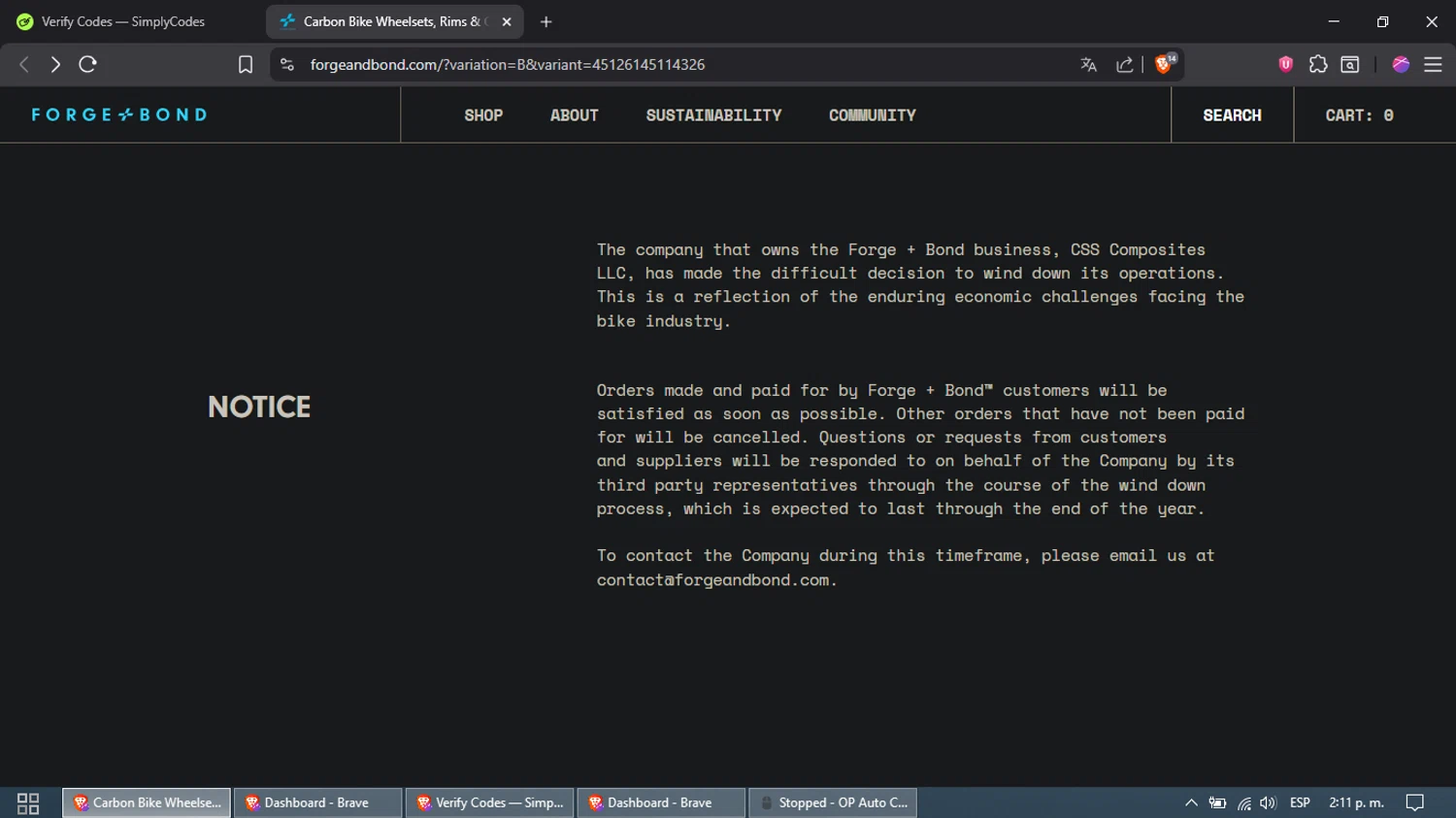Switch input language ESP indicator

1300,802
